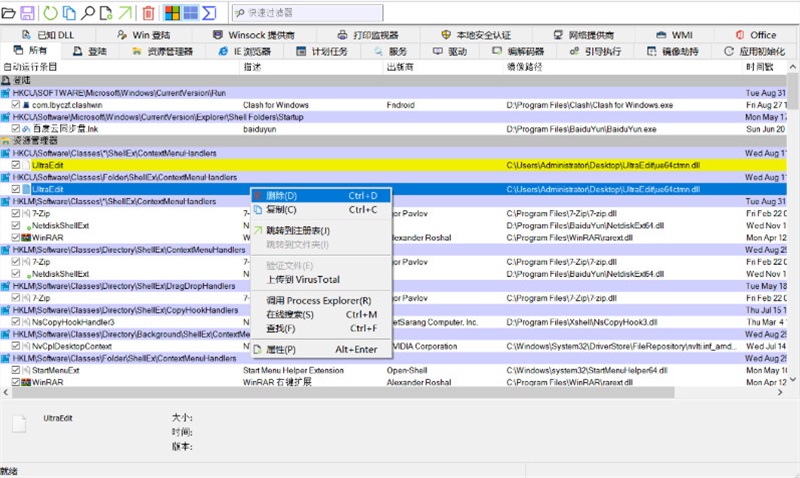Click the horizontal scrollbar left arrow

(6, 392)
